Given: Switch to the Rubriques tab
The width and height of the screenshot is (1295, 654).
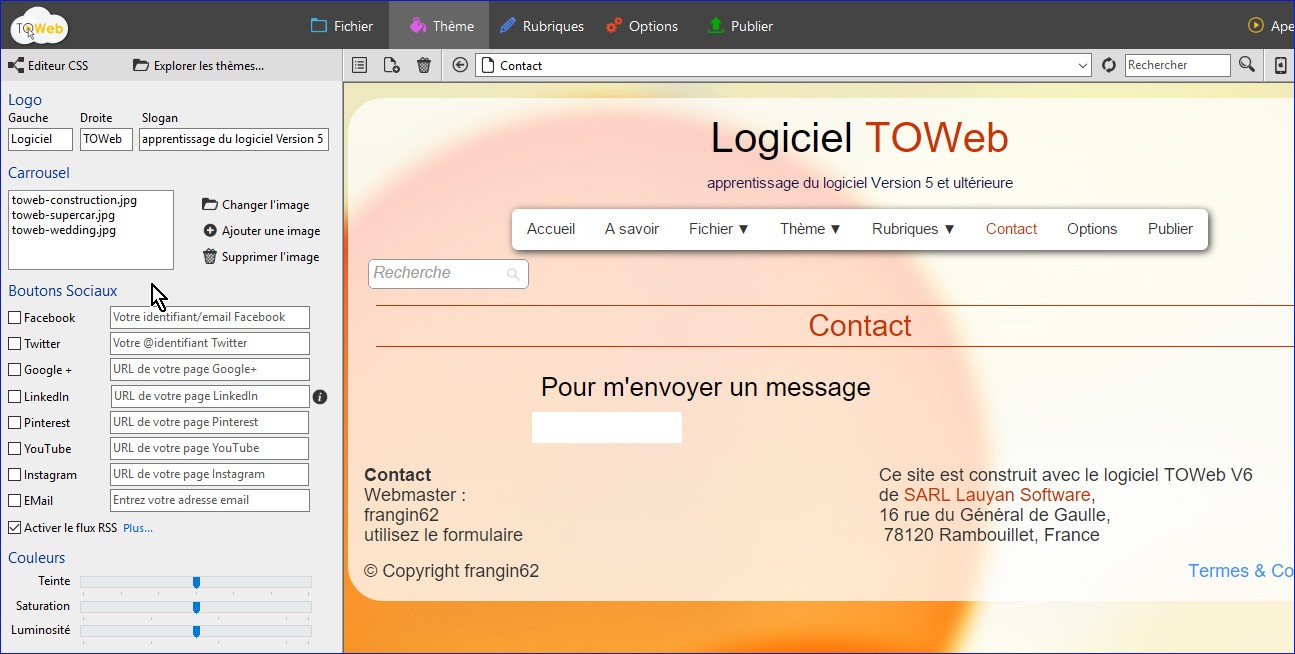Looking at the screenshot, I should coord(541,26).
